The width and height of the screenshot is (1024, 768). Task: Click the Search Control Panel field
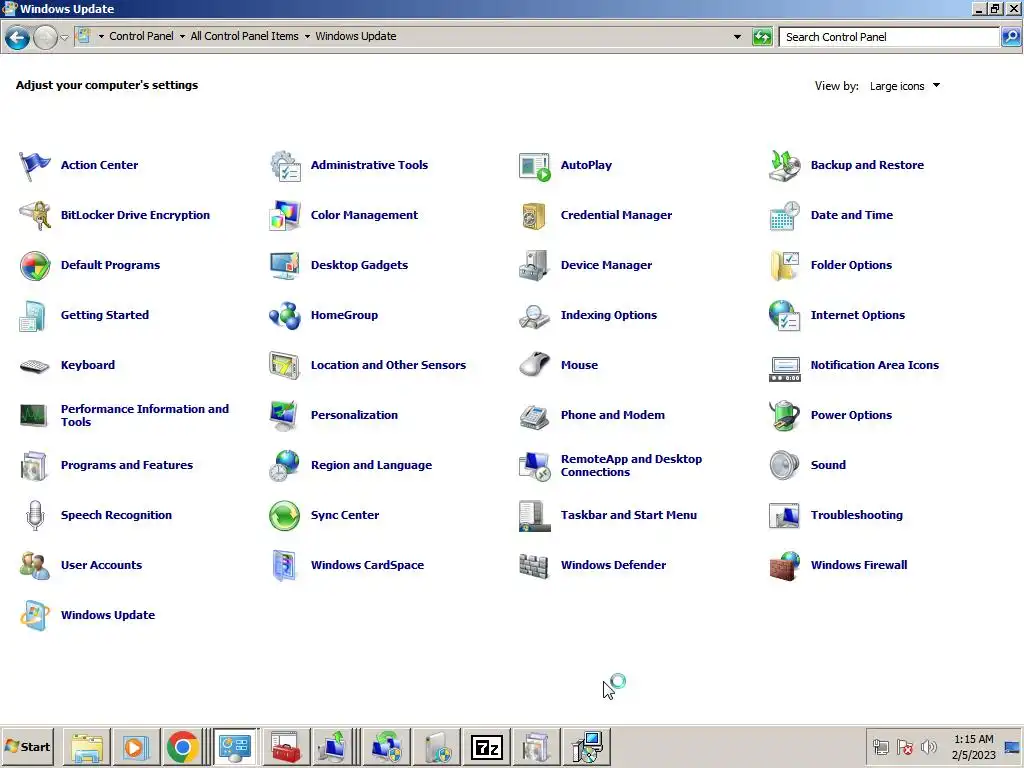(x=889, y=37)
